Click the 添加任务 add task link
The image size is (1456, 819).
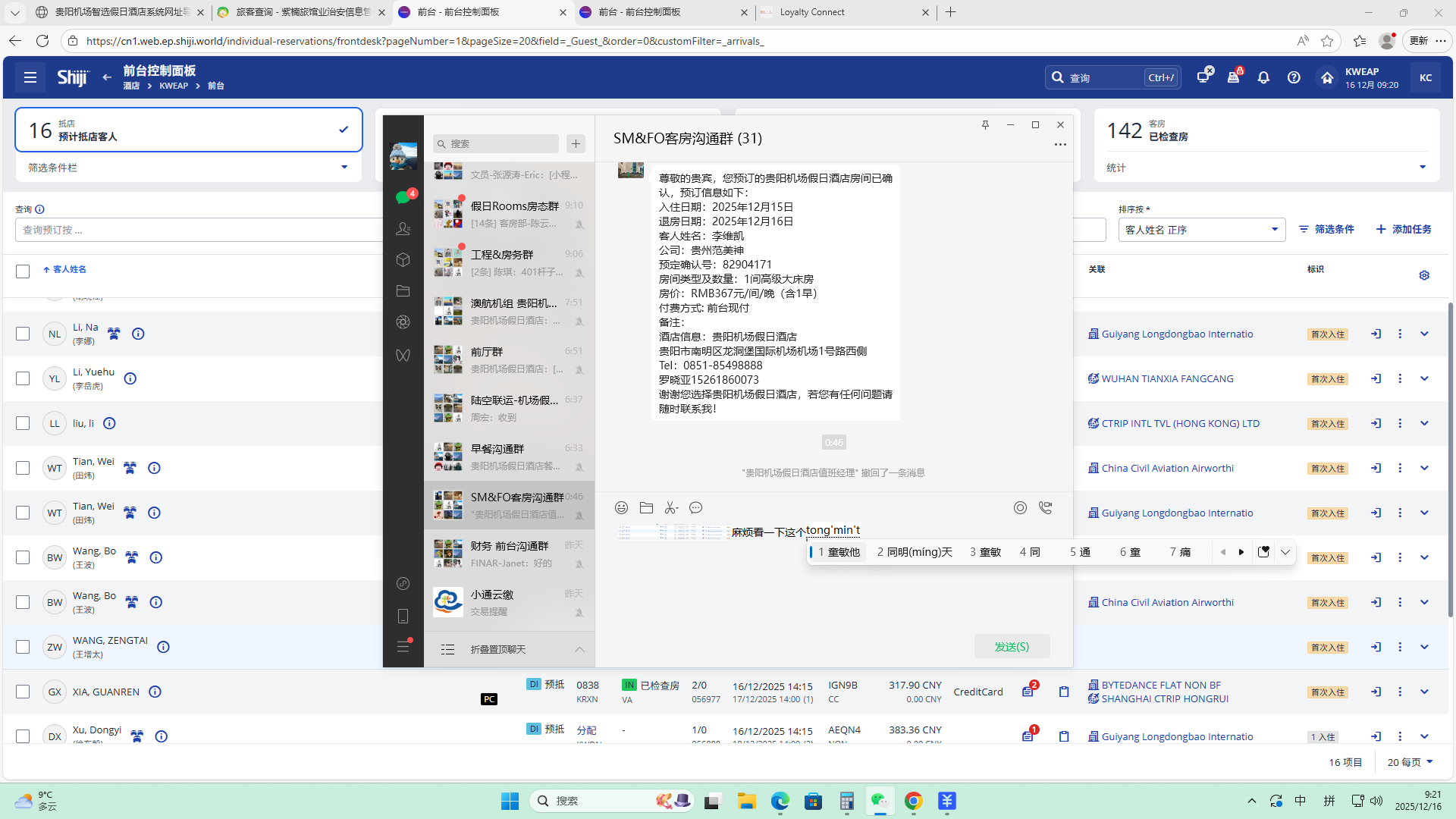point(1404,229)
